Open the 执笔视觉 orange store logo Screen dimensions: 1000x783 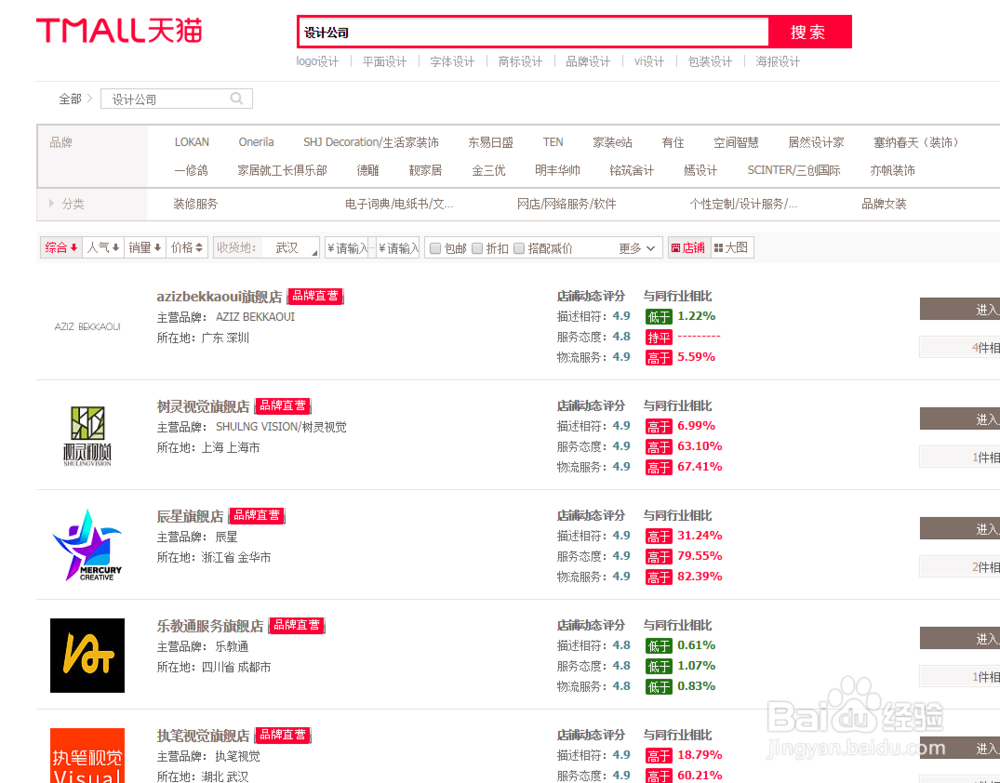click(x=87, y=756)
